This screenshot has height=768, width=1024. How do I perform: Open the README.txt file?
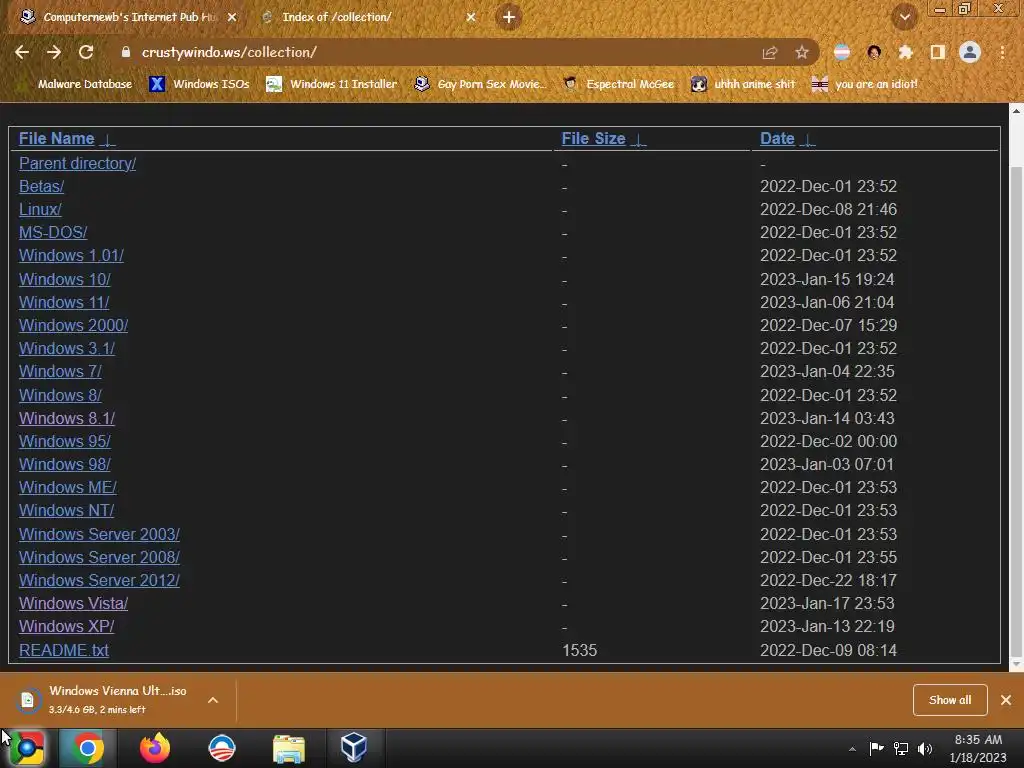tap(64, 650)
